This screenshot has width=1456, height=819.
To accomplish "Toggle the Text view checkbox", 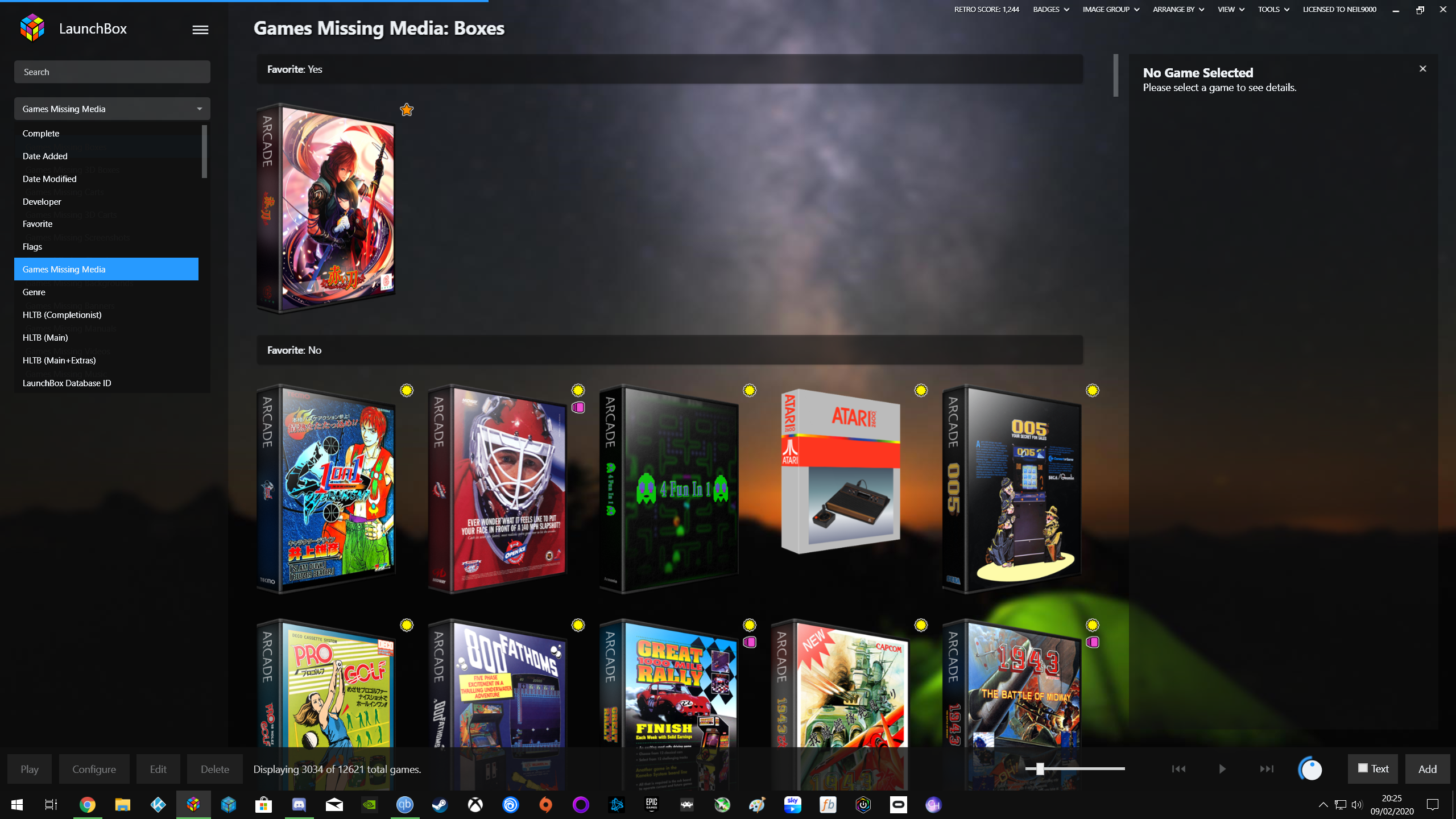I will pyautogui.click(x=1363, y=768).
